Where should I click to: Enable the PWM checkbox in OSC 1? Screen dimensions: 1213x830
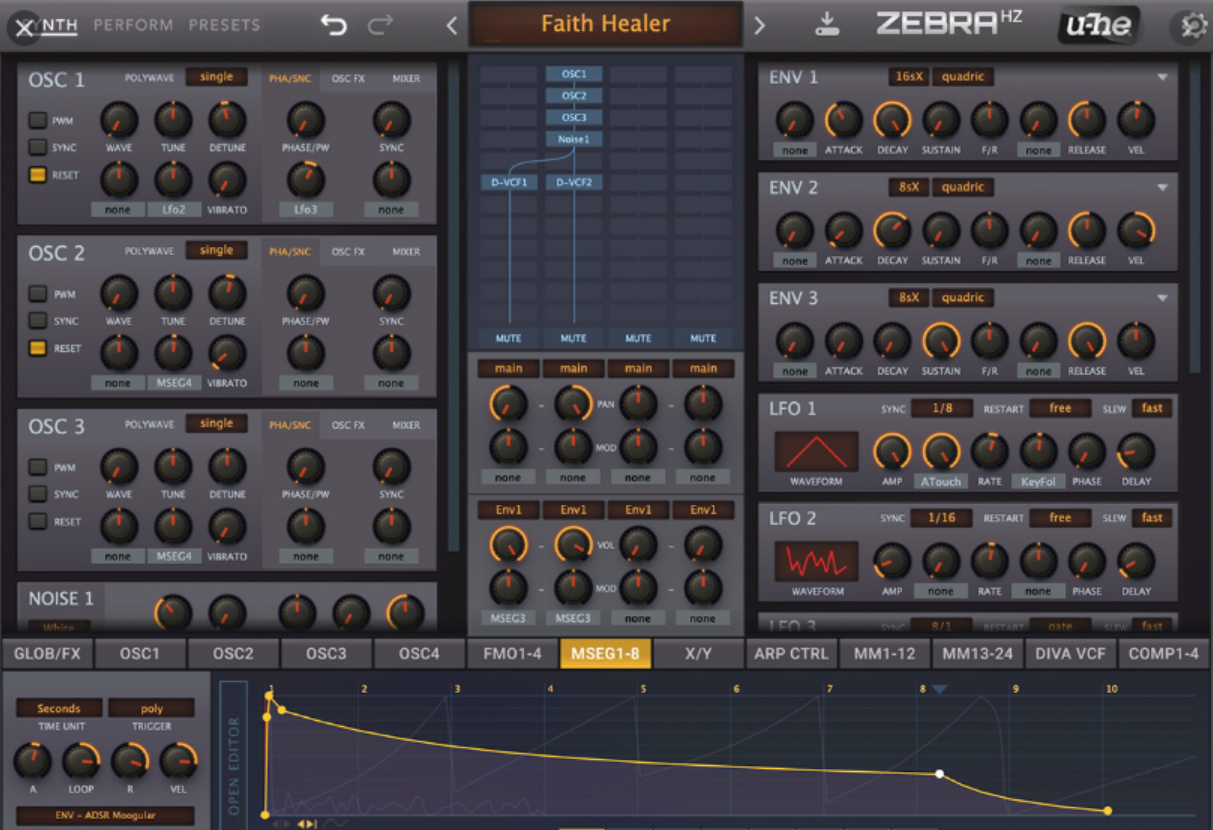38,120
